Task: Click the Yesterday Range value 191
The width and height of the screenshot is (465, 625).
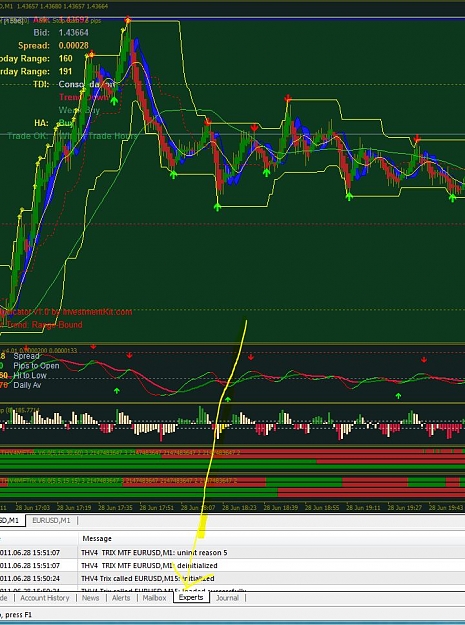Action: (x=65, y=71)
